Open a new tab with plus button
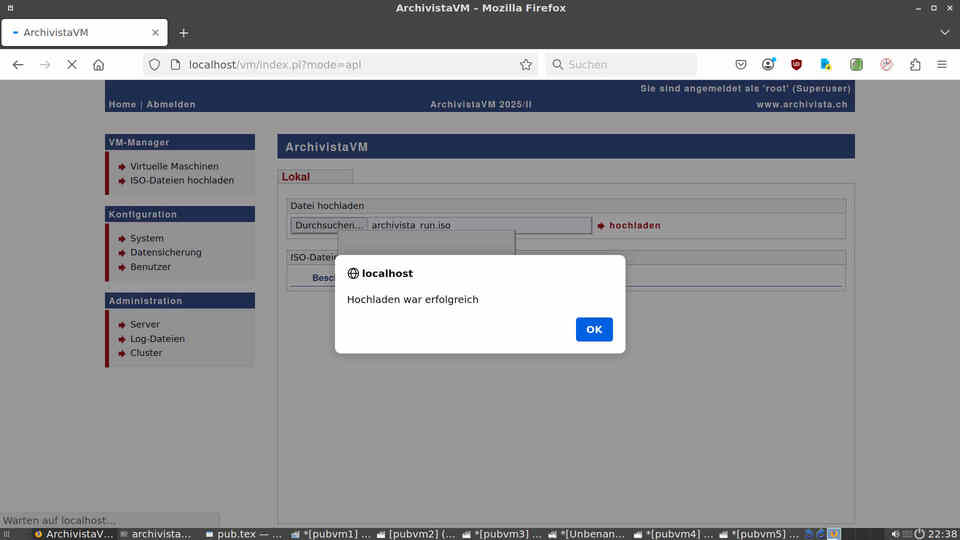 pos(184,33)
